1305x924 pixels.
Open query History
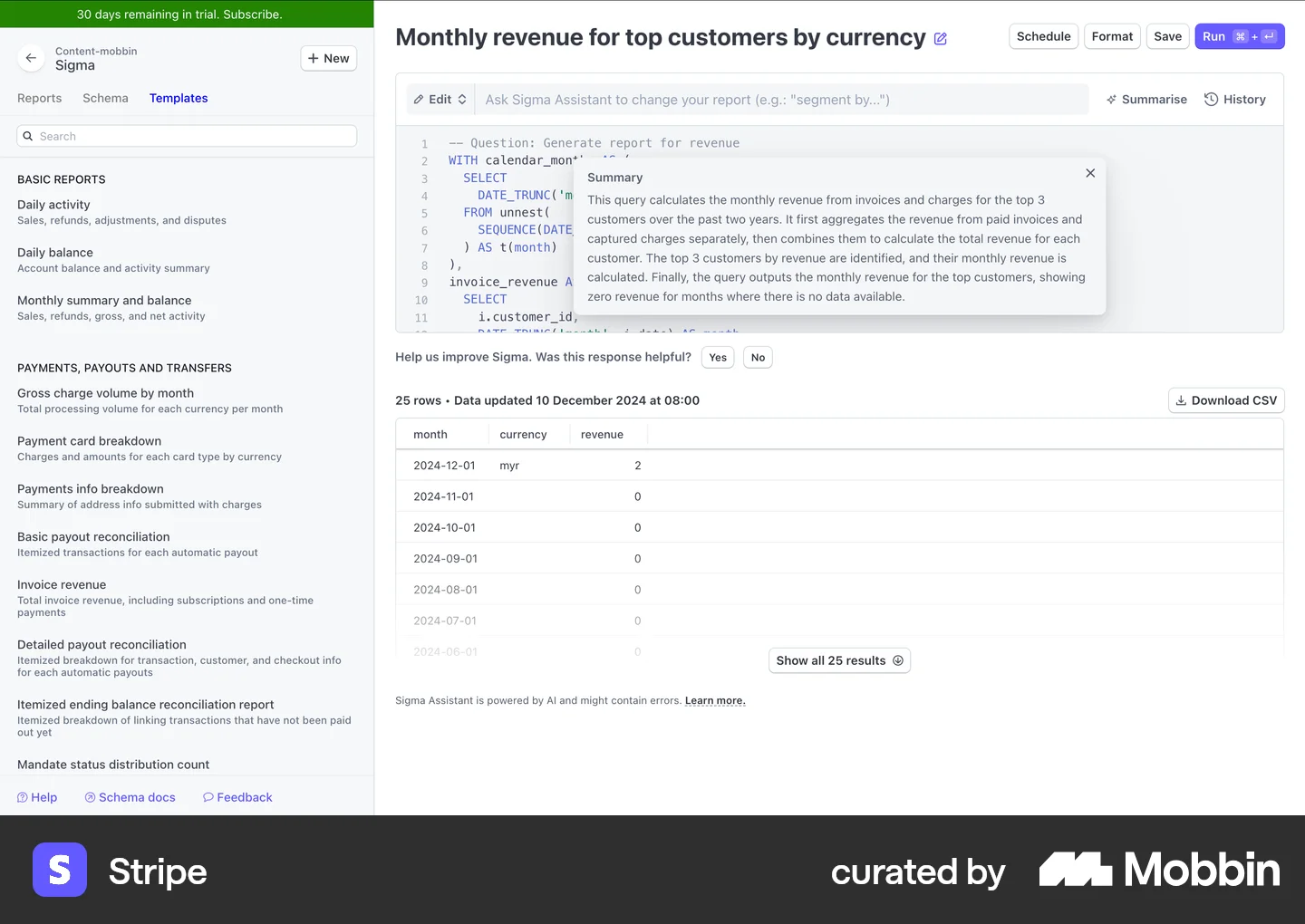1234,100
